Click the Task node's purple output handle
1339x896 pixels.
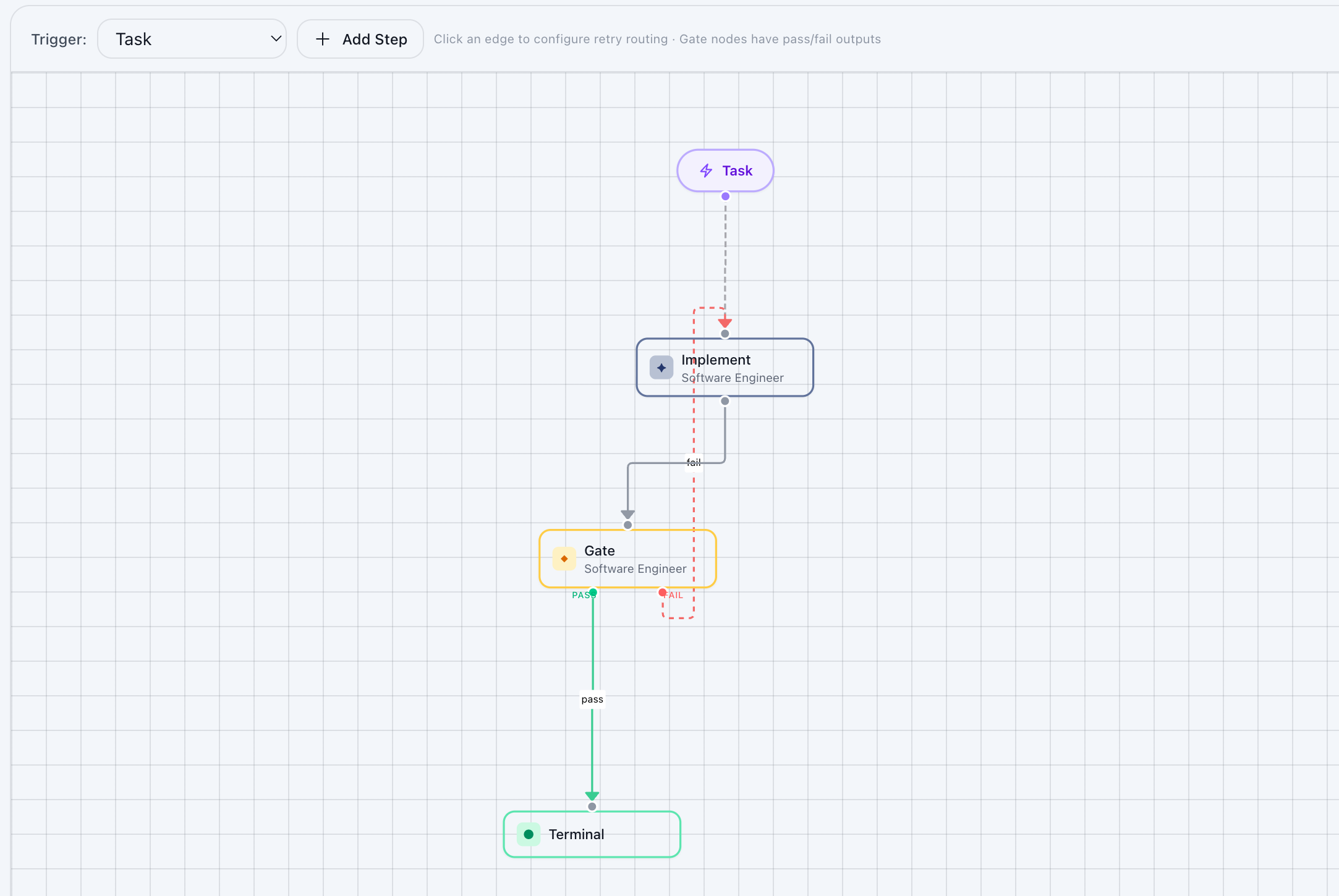726,197
